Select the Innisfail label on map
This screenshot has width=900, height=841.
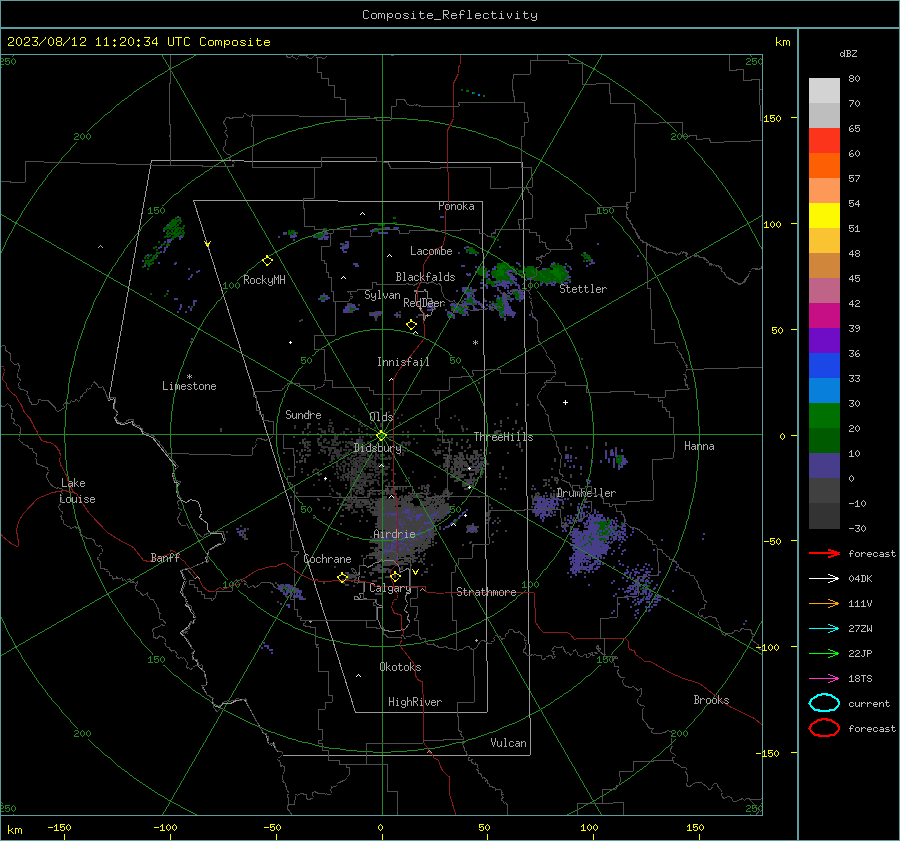point(403,362)
